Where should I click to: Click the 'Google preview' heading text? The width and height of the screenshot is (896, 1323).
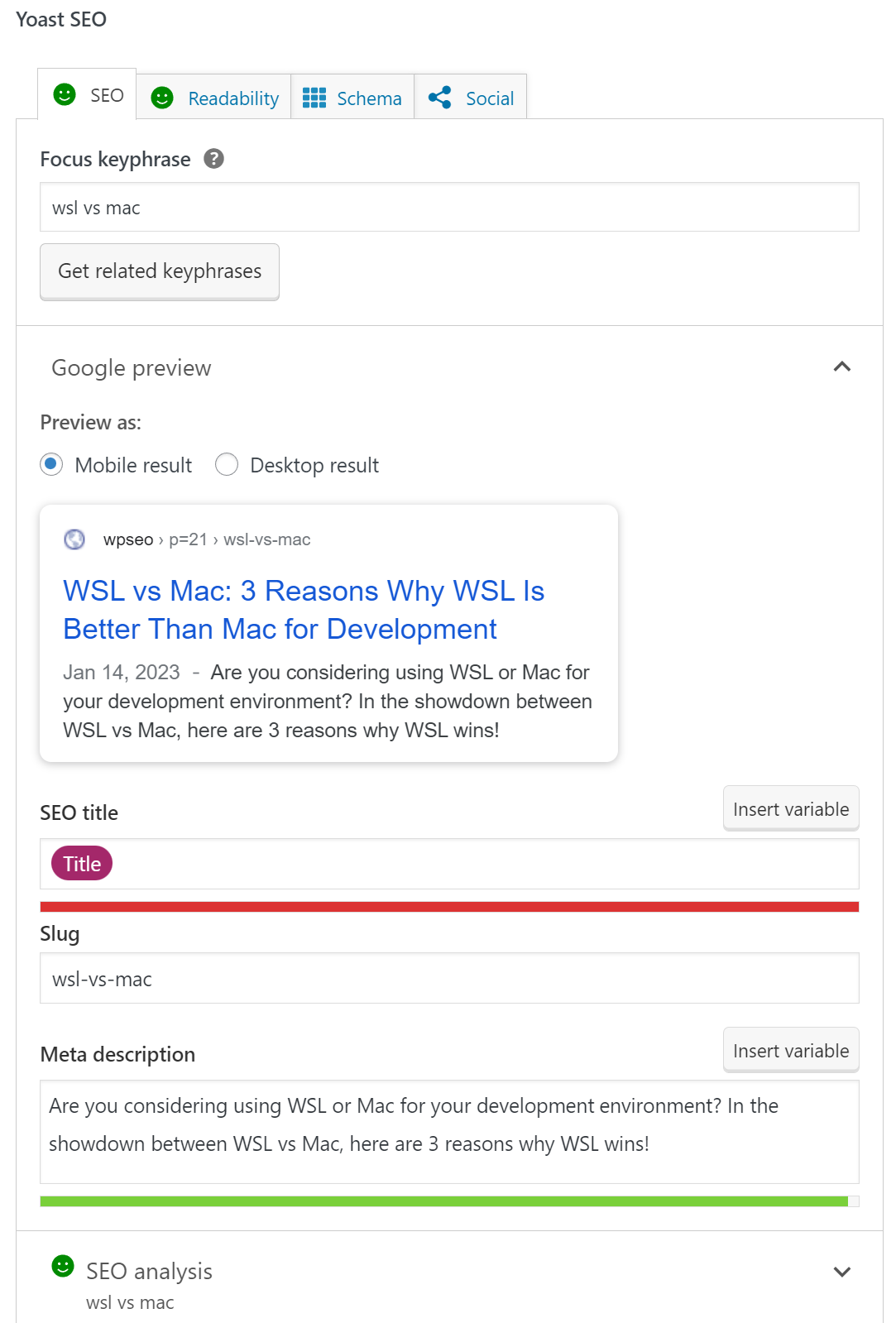click(132, 368)
